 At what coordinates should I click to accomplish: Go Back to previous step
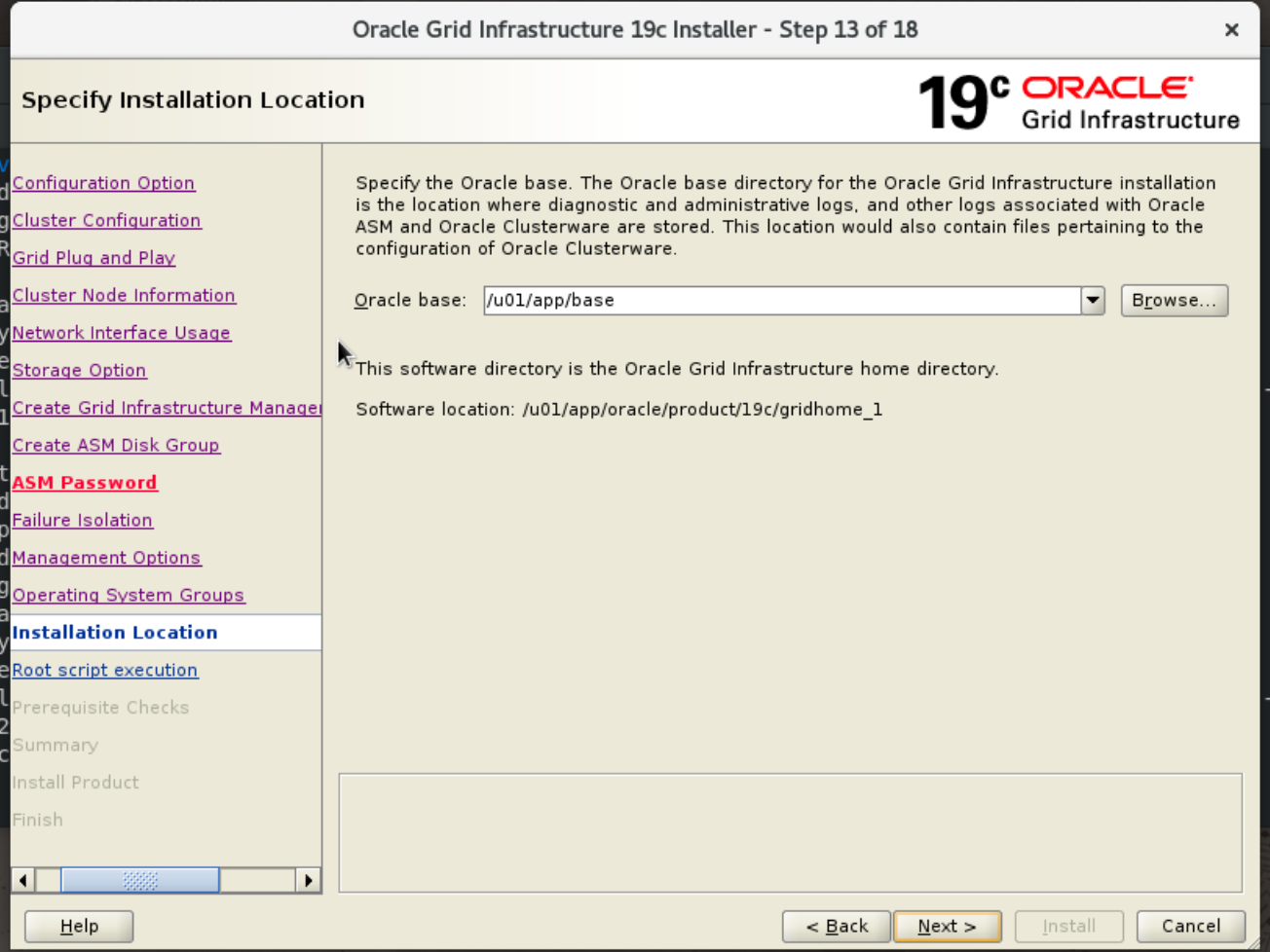click(837, 926)
